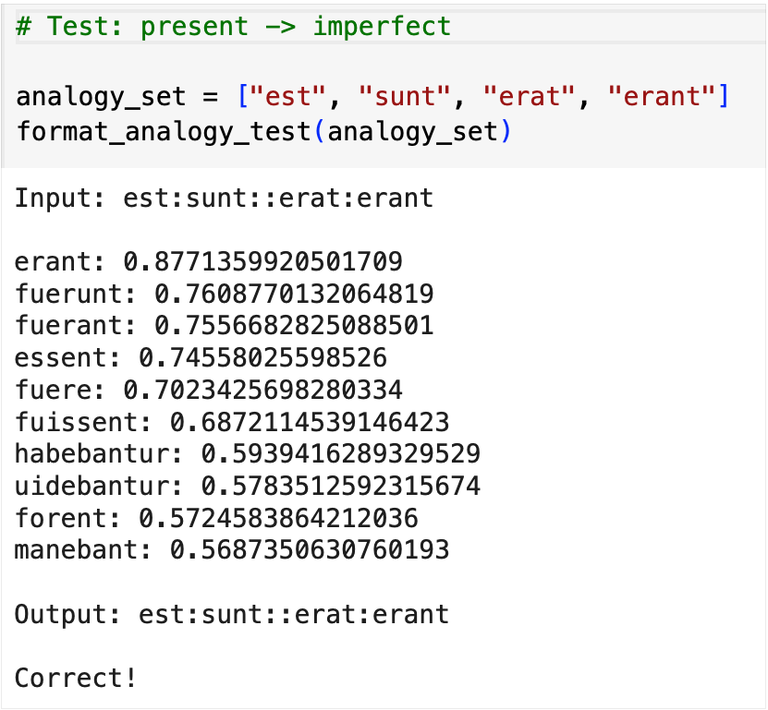The height and width of the screenshot is (710, 768).
Task: Click the fuerunt result line
Action: click(x=224, y=294)
